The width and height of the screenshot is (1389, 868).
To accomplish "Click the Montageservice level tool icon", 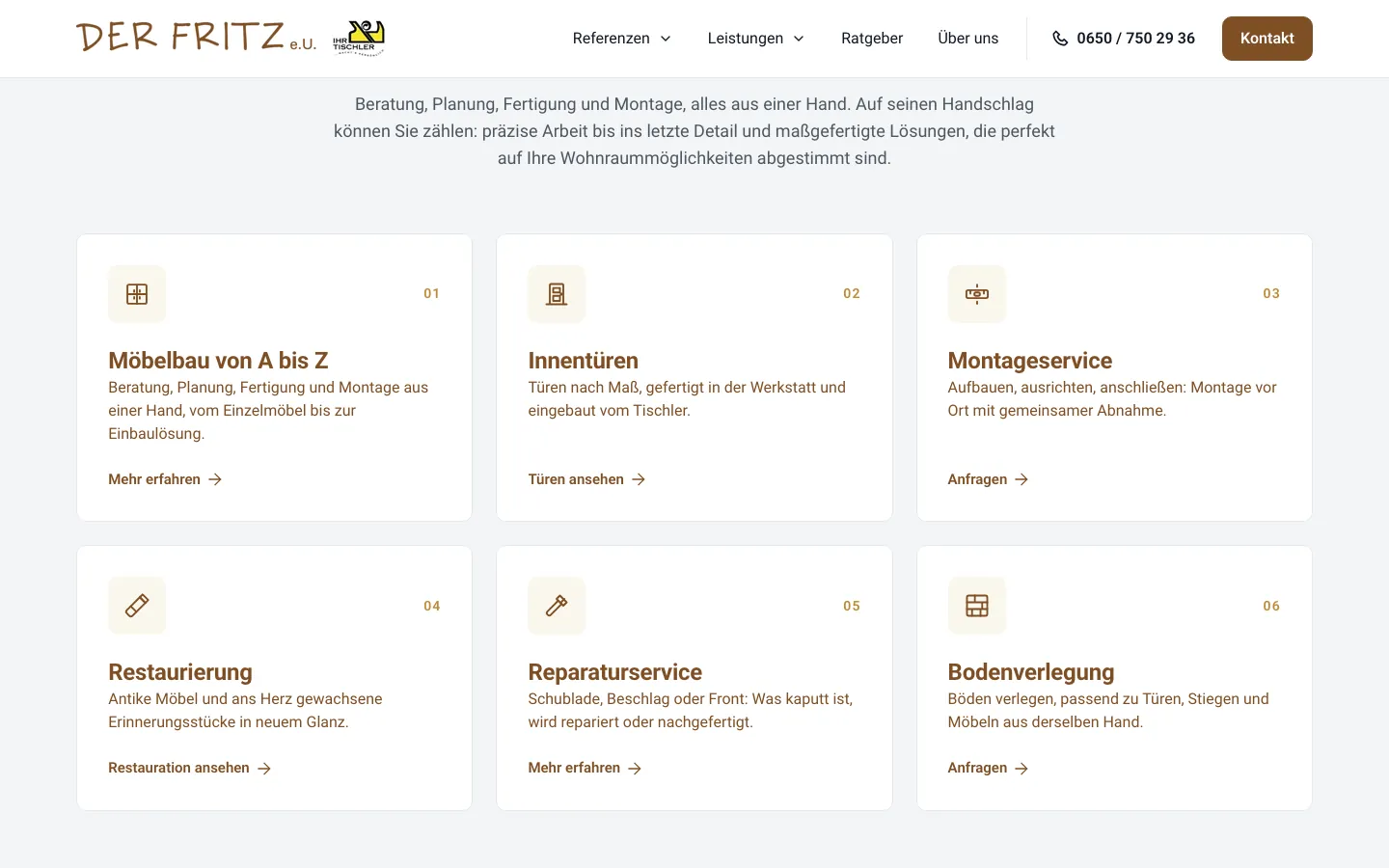I will [977, 294].
